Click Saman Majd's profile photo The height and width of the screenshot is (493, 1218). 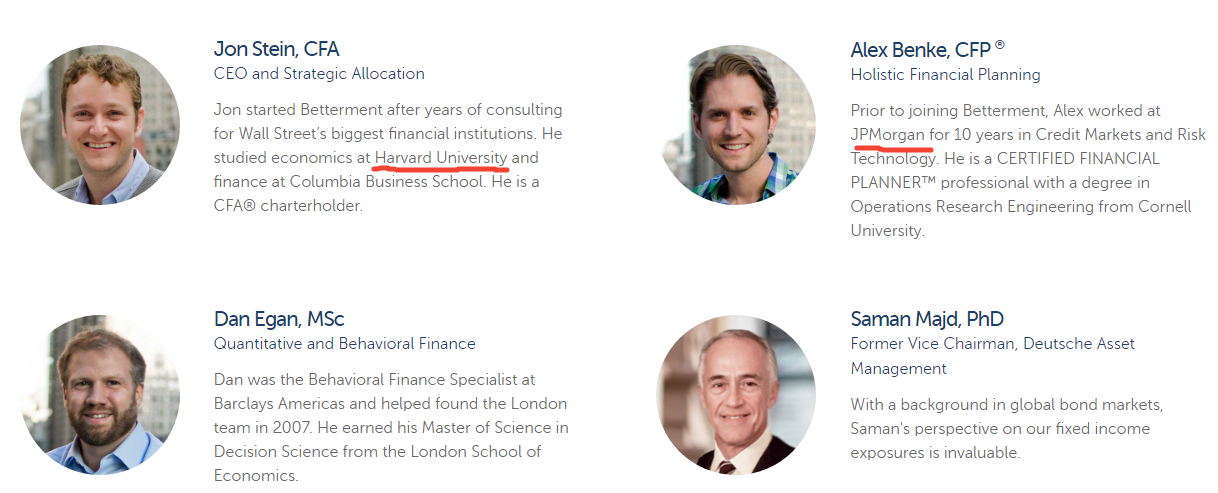pyautogui.click(x=737, y=394)
